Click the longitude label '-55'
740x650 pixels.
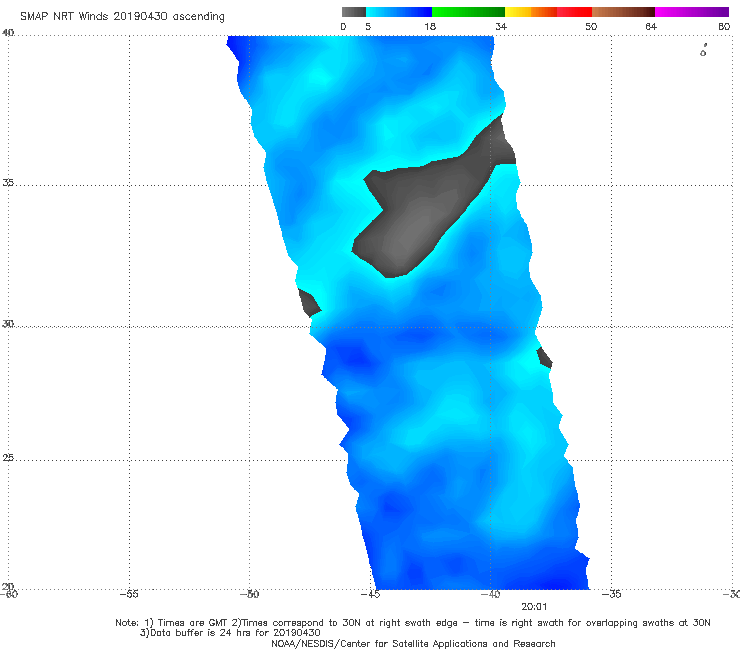pos(129,594)
